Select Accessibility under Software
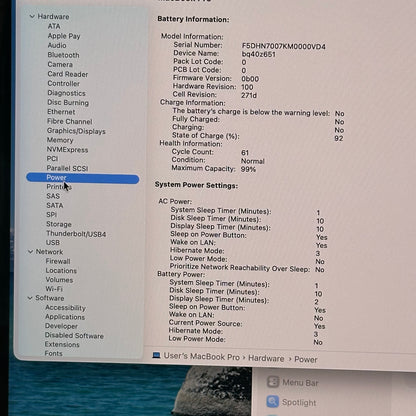The width and height of the screenshot is (416, 416). click(x=65, y=307)
